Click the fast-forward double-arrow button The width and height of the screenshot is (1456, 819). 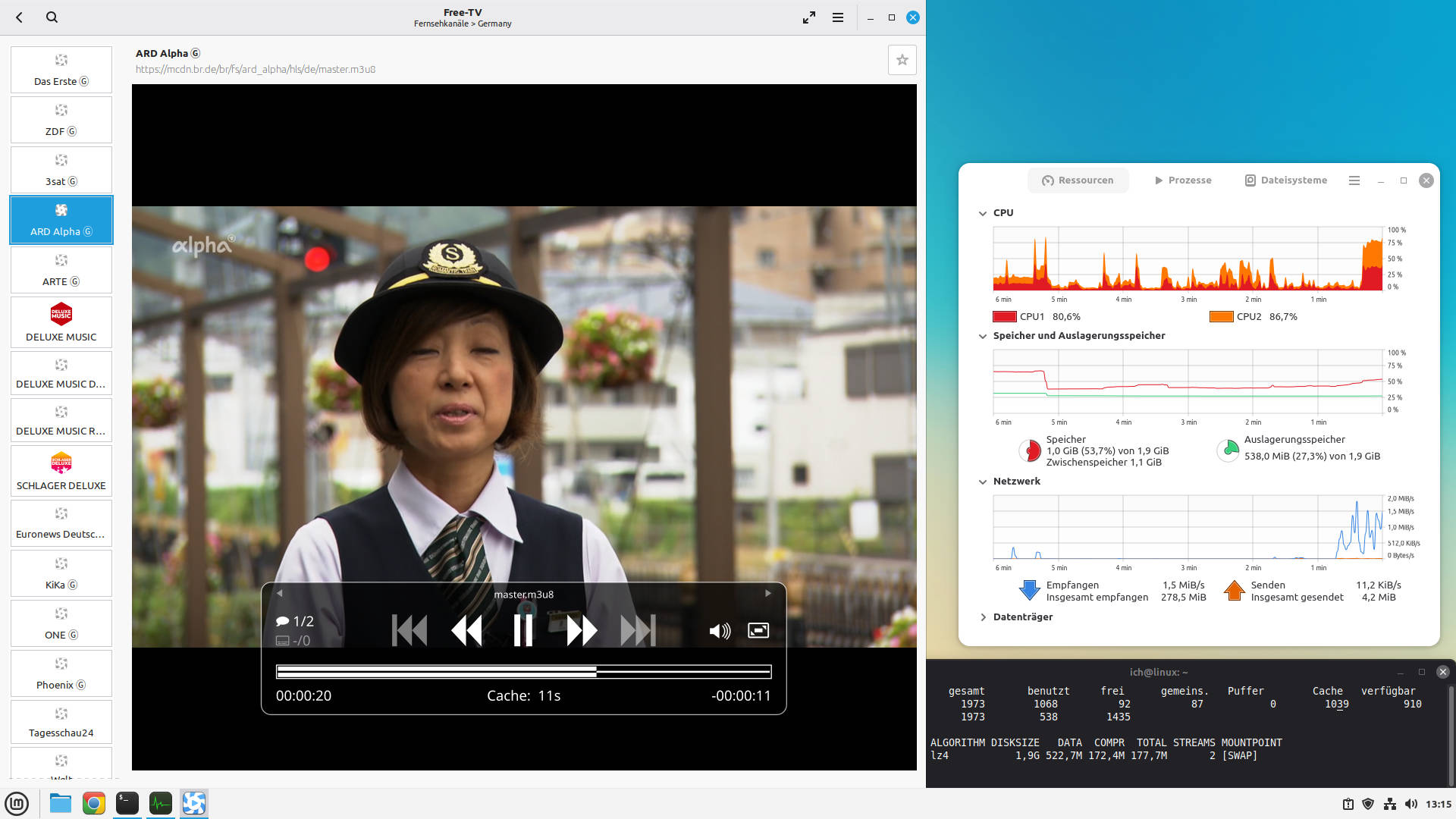tap(582, 630)
